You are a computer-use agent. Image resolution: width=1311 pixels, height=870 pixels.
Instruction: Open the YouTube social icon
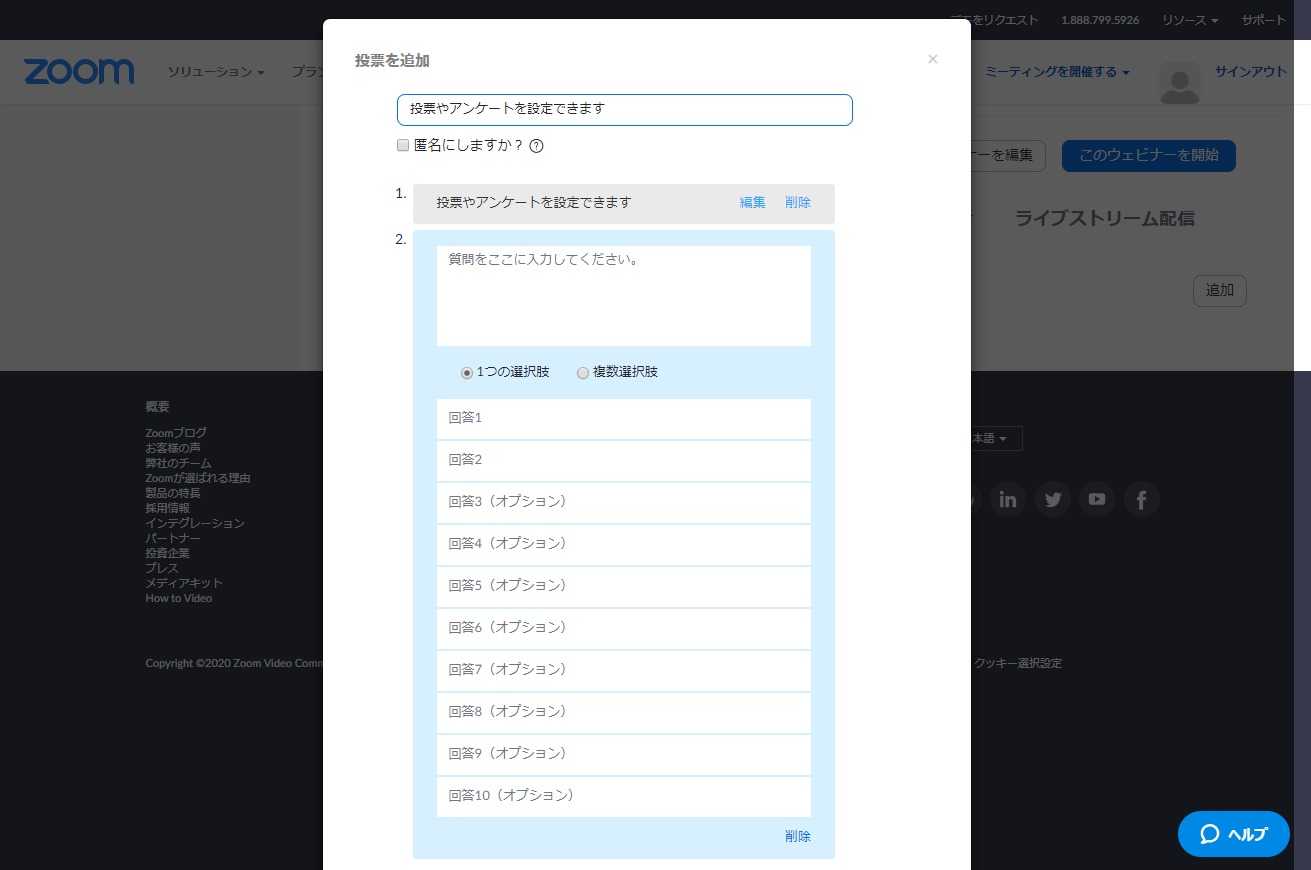click(1097, 499)
